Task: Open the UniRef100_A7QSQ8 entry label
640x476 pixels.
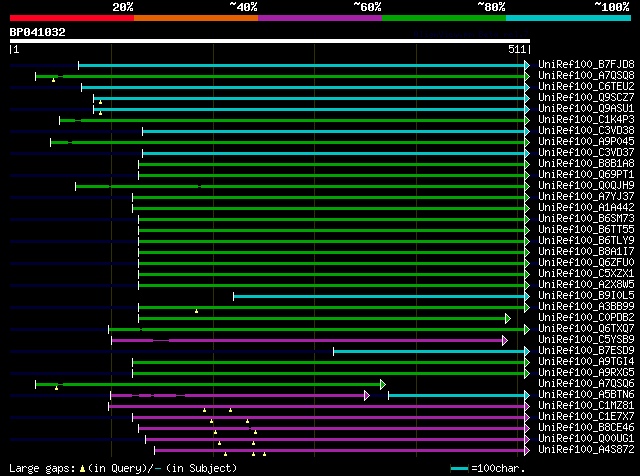Action: point(586,76)
